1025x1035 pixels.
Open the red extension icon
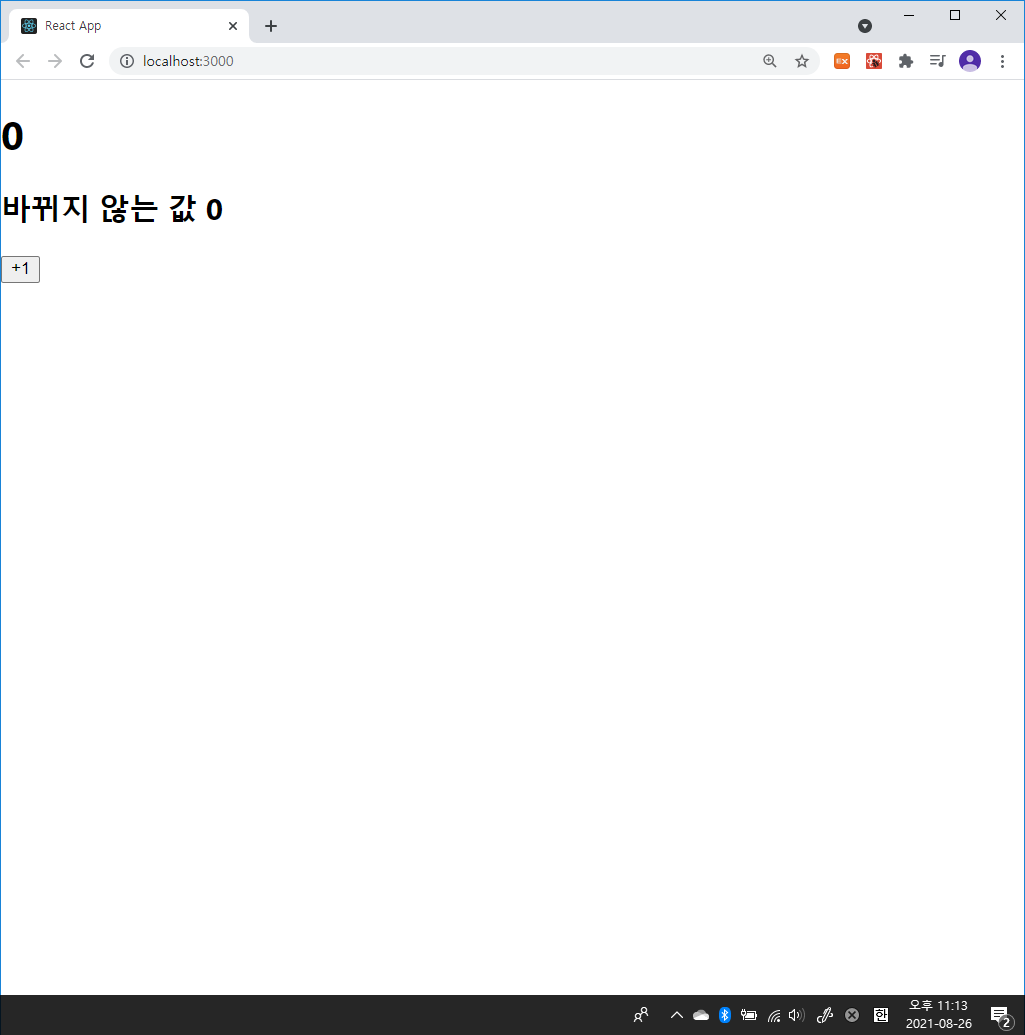click(874, 61)
